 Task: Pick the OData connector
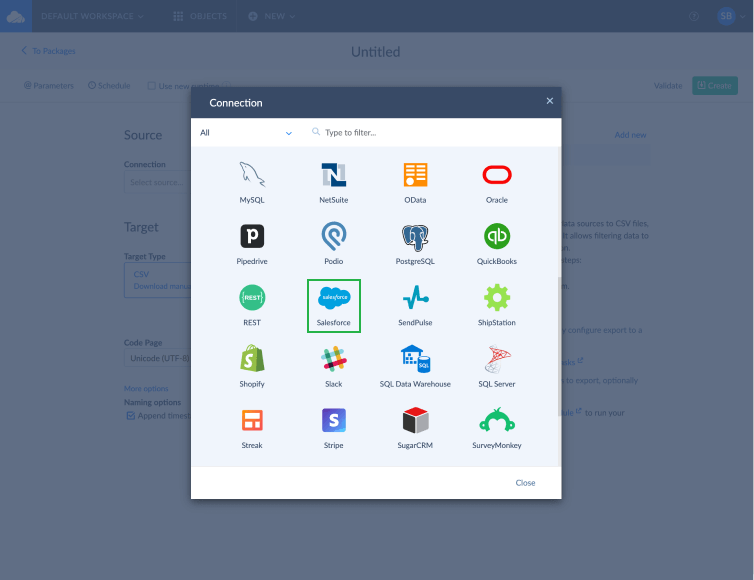pos(415,183)
